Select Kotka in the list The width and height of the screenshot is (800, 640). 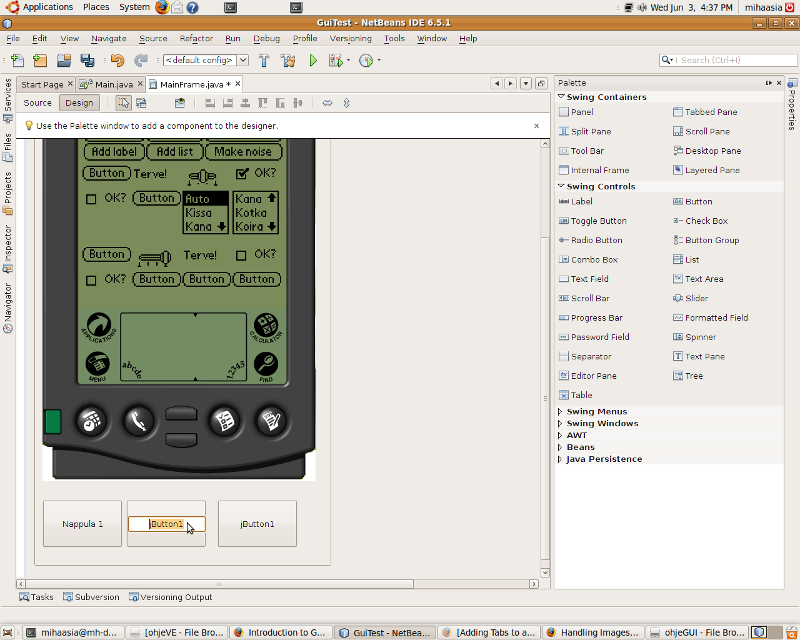coord(251,213)
